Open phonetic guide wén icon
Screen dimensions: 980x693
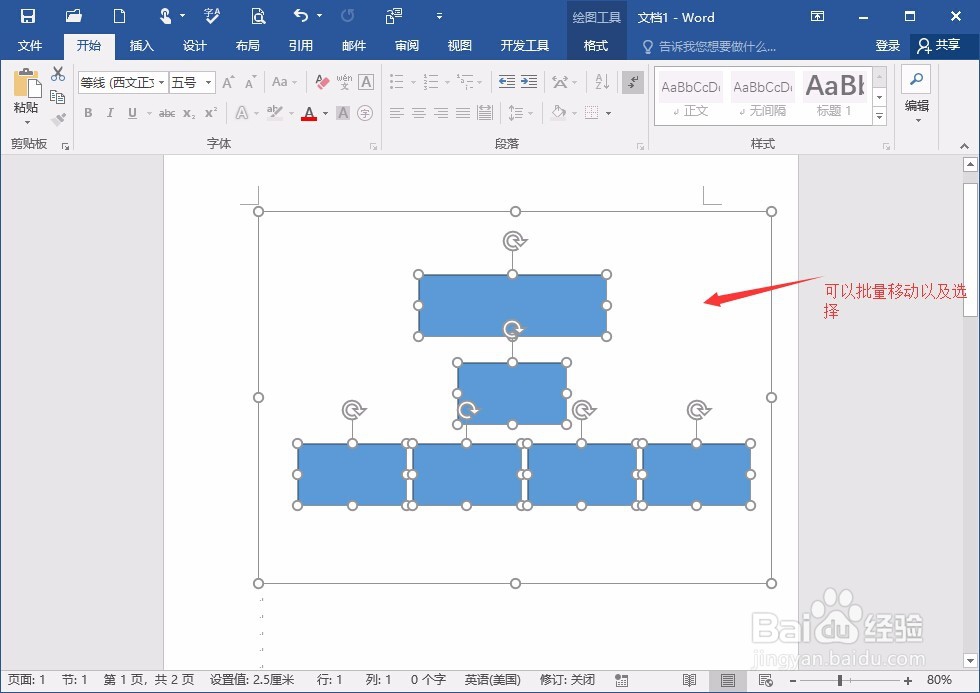point(344,82)
